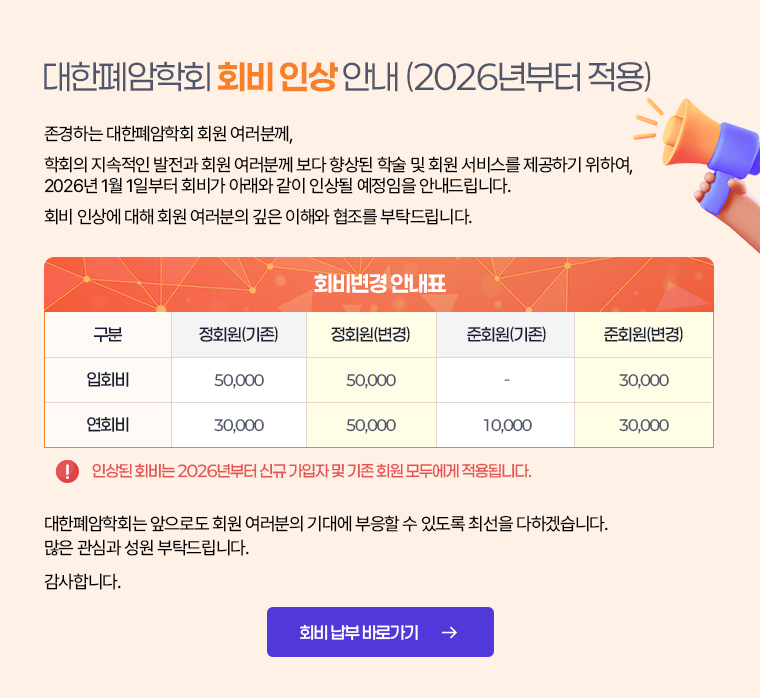Click the dash cell for 준회원(기존) 입회비
The image size is (760, 698).
pyautogui.click(x=506, y=380)
